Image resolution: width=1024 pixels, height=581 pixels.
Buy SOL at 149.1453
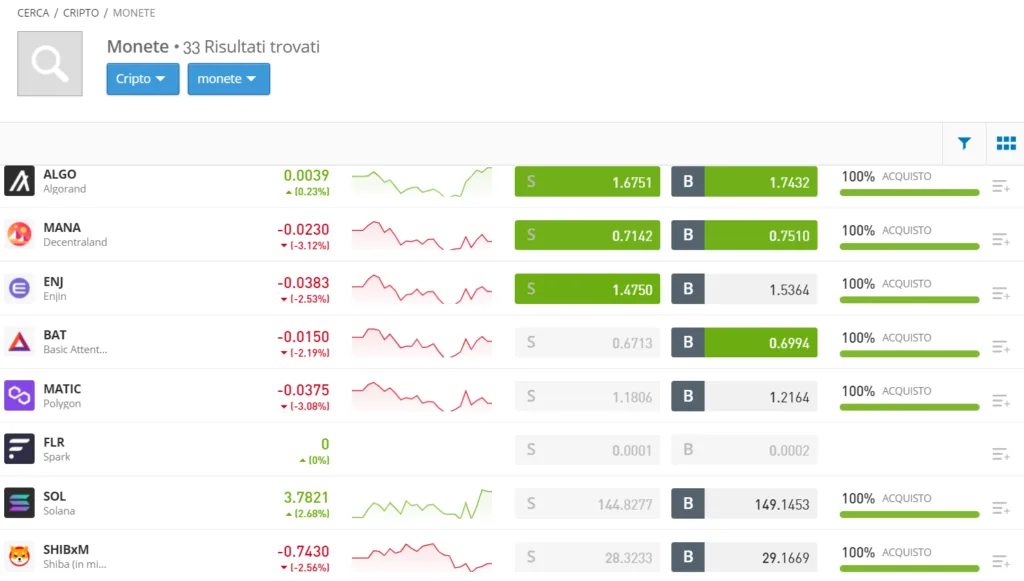744,503
